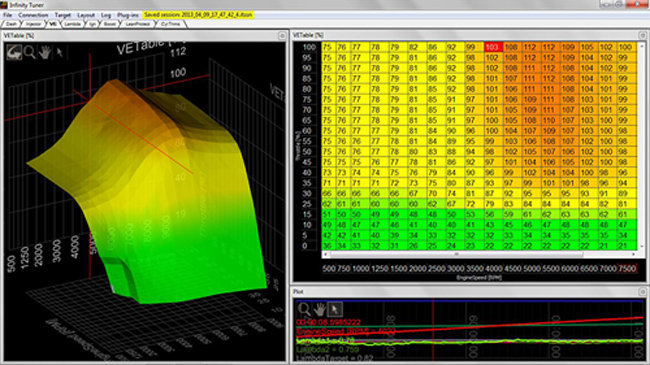Screen dimensions: 650x365
Task: Click the EngineSpeed [RPM] axis label under table
Action: 479,277
